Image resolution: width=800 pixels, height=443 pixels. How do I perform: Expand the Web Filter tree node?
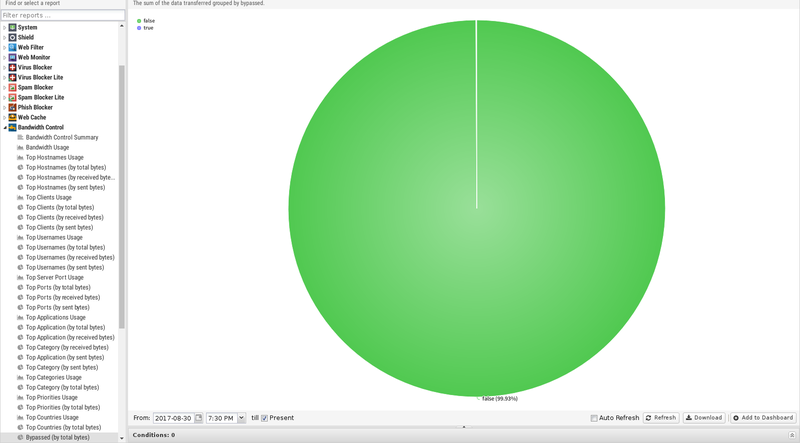[x=5, y=47]
